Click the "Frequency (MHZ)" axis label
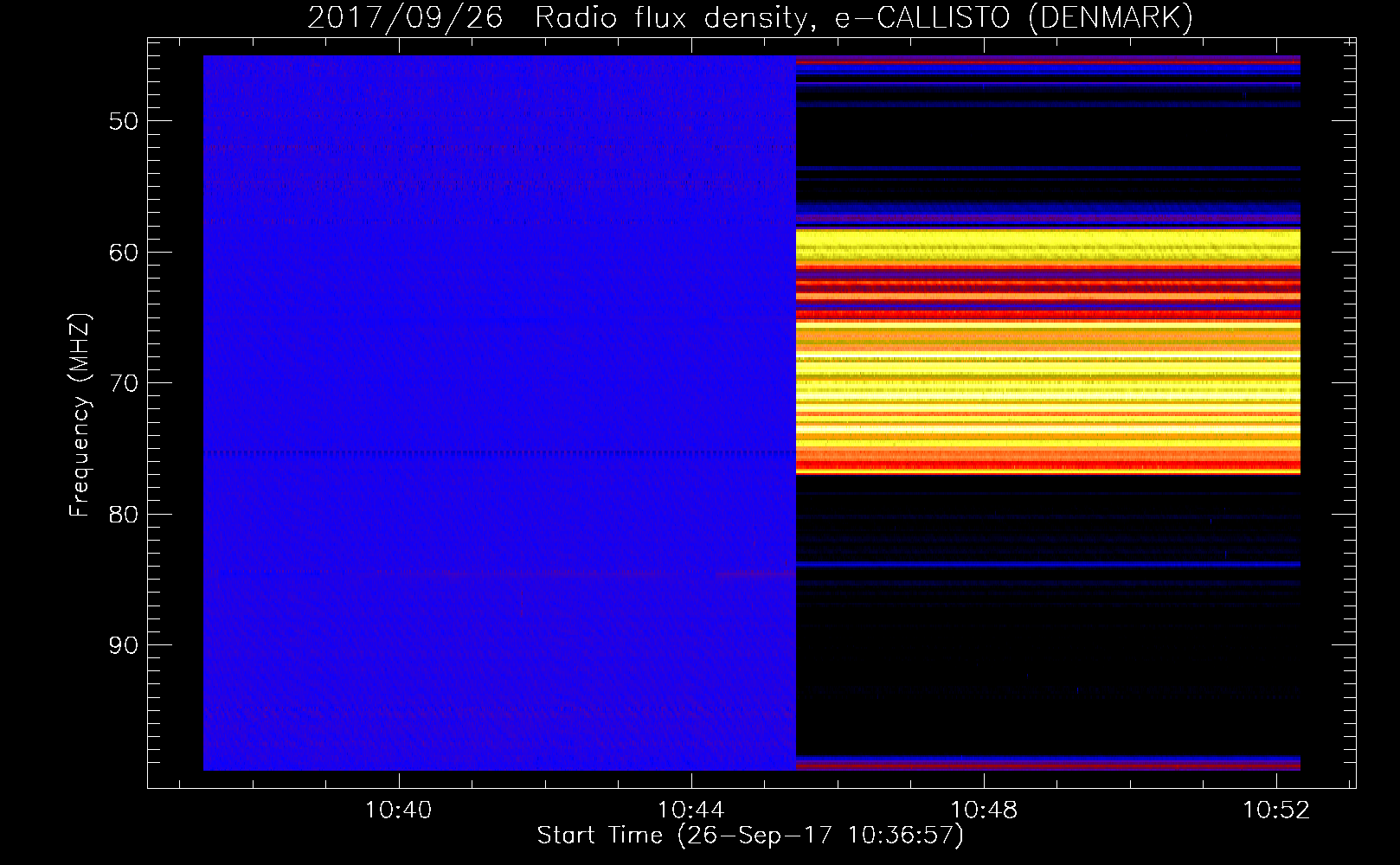The width and height of the screenshot is (1400, 865). [x=80, y=415]
